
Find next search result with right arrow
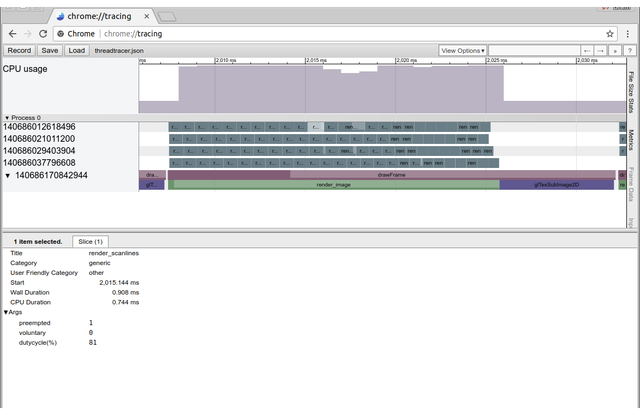click(x=600, y=51)
